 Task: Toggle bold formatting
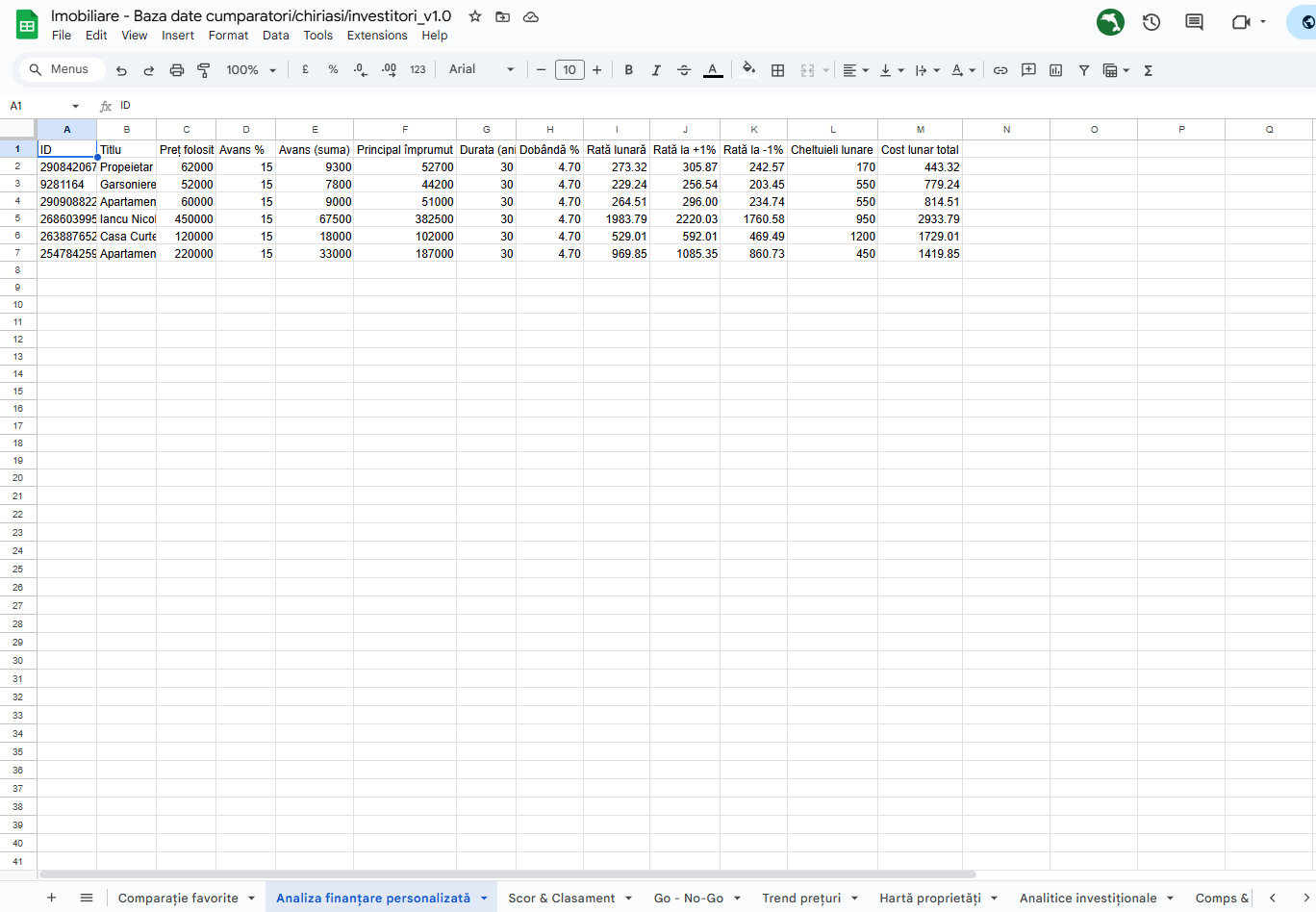pos(629,70)
